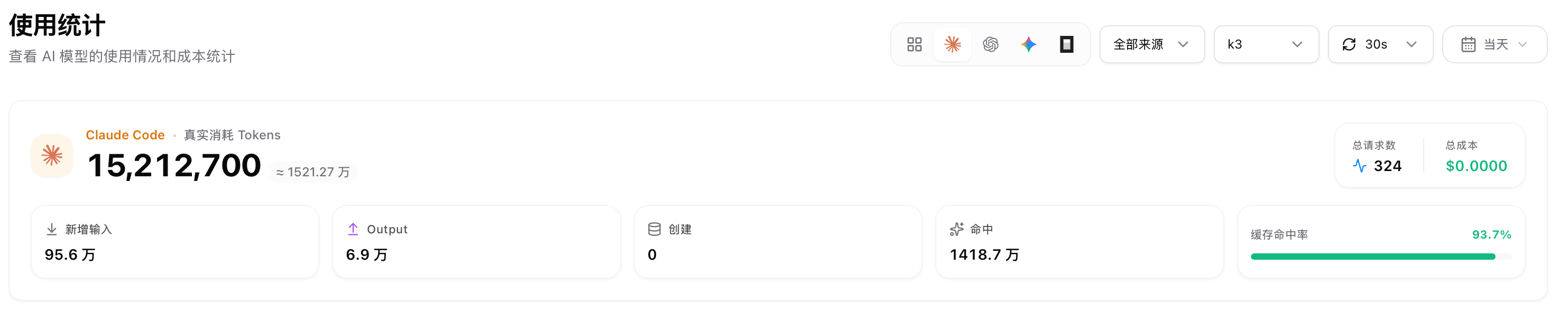Click the refresh arrows icon beside 30s

click(x=1349, y=44)
